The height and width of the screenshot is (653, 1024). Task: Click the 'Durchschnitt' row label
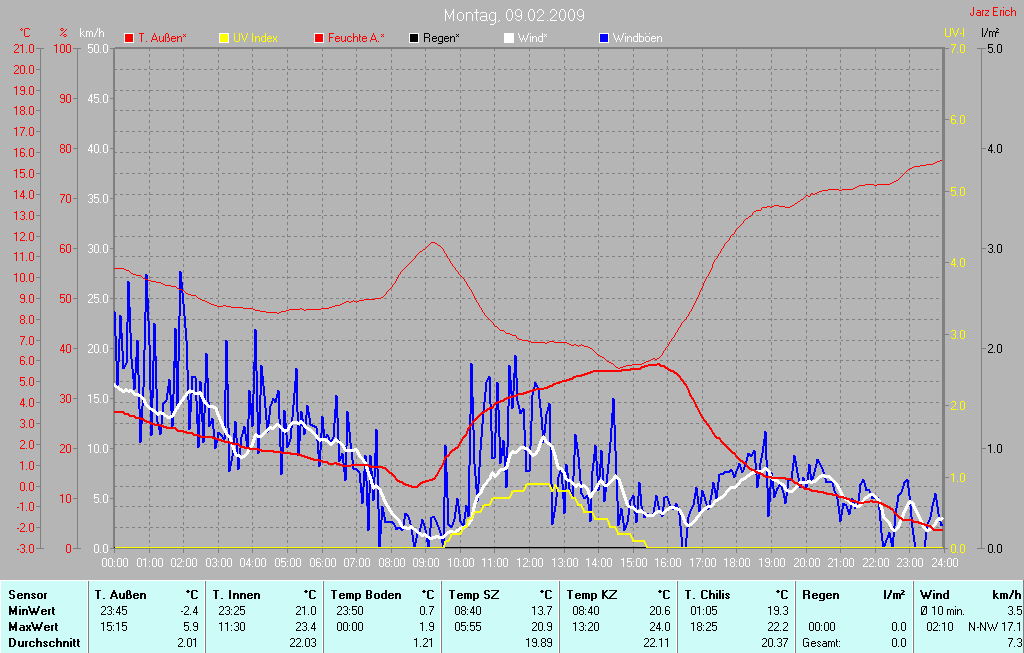(44, 643)
